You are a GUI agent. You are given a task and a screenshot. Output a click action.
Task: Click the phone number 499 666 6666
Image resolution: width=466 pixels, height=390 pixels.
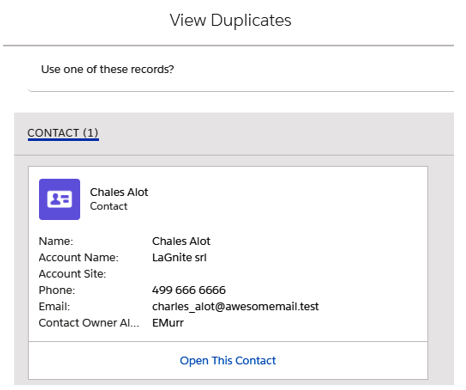[189, 290]
